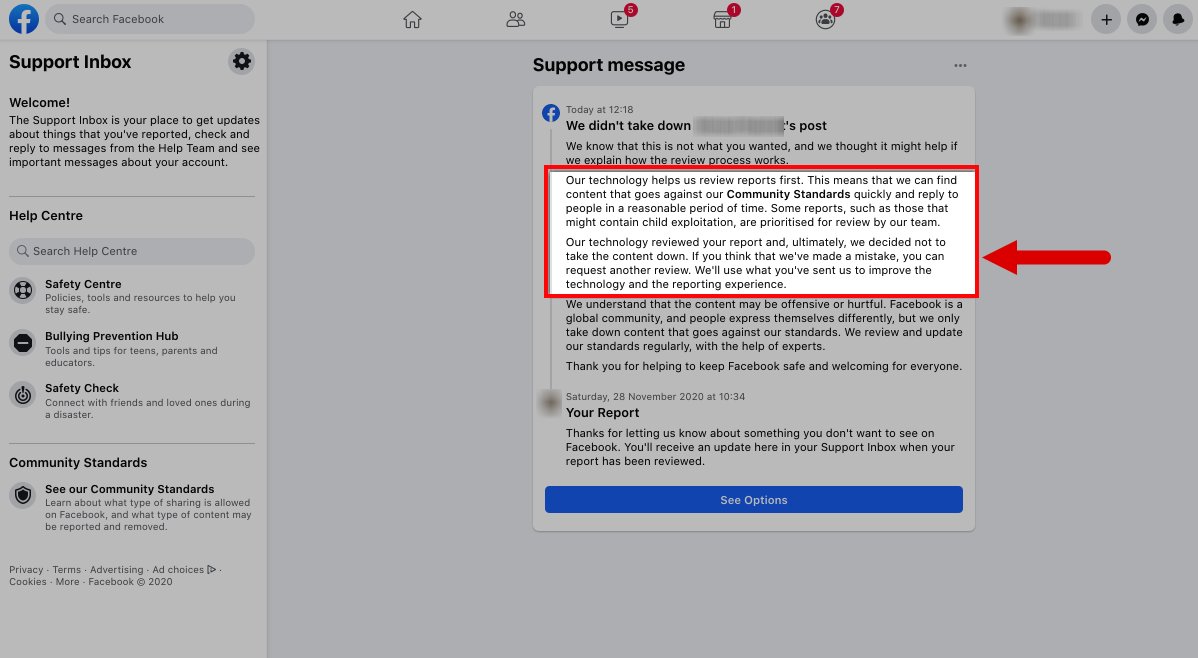Screen dimensions: 1198x658
Task: Click the Advertising footer link
Action: tap(116, 569)
